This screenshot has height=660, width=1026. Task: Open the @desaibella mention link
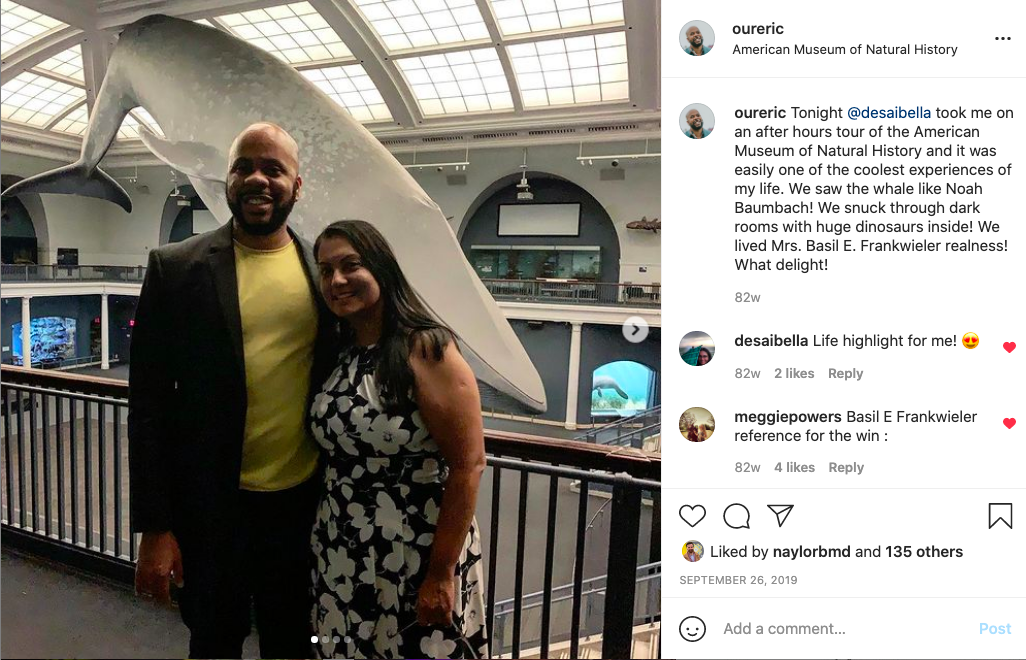[889, 113]
